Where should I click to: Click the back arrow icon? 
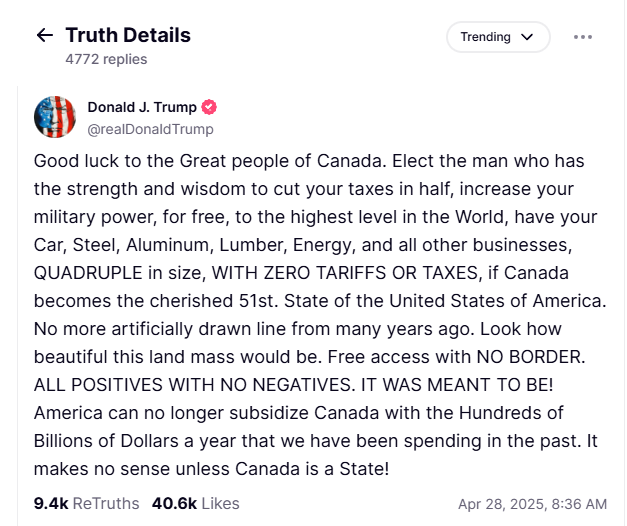tap(44, 36)
